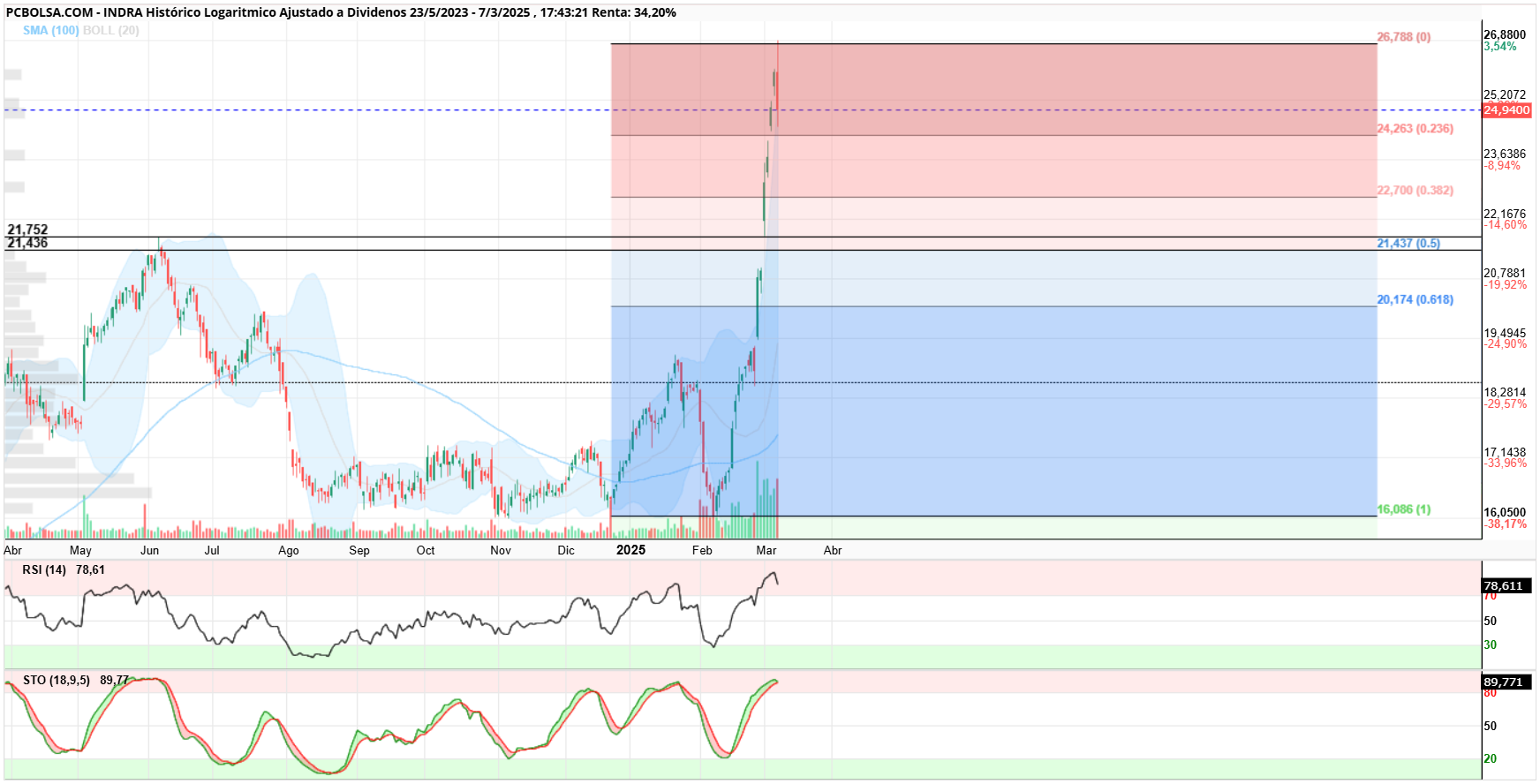1540x784 pixels.
Task: Click the 20,174 (0.618) Fibonacci label
Action: (x=1415, y=300)
